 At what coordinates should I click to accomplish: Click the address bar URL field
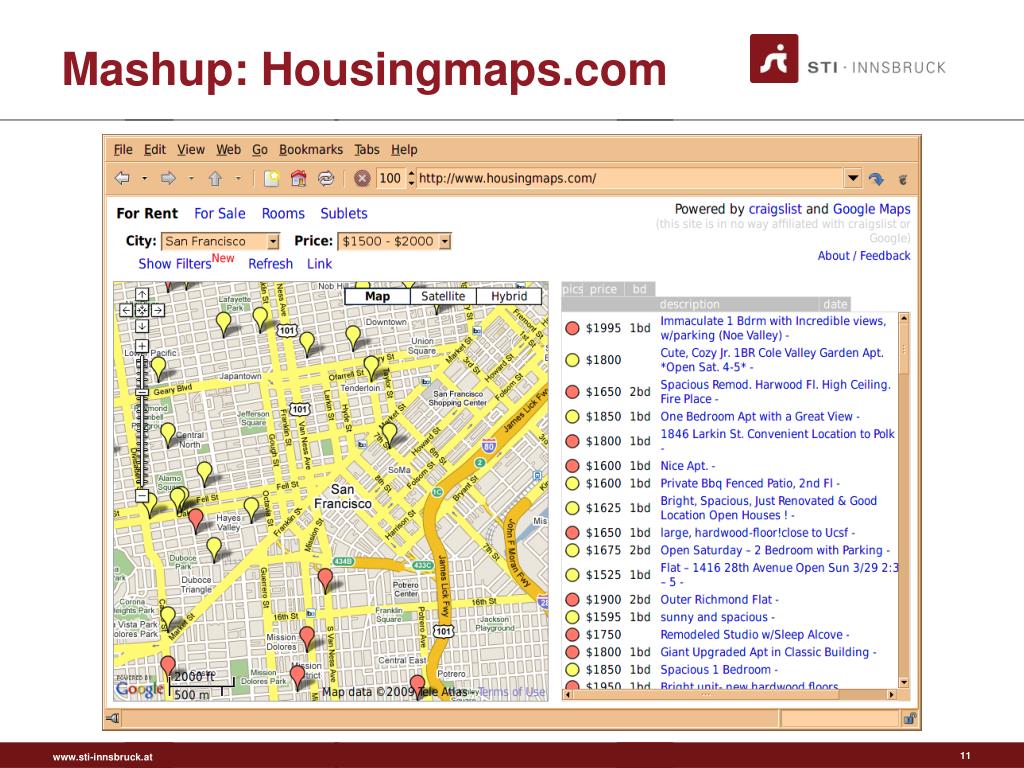click(x=630, y=178)
